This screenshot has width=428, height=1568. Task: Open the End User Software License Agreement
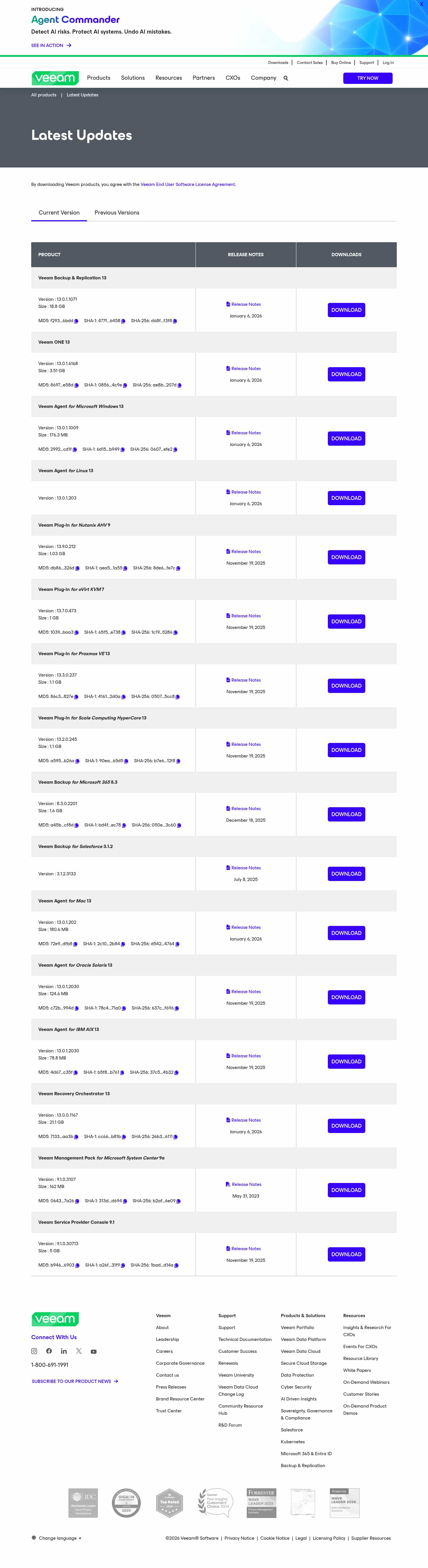pyautogui.click(x=188, y=184)
